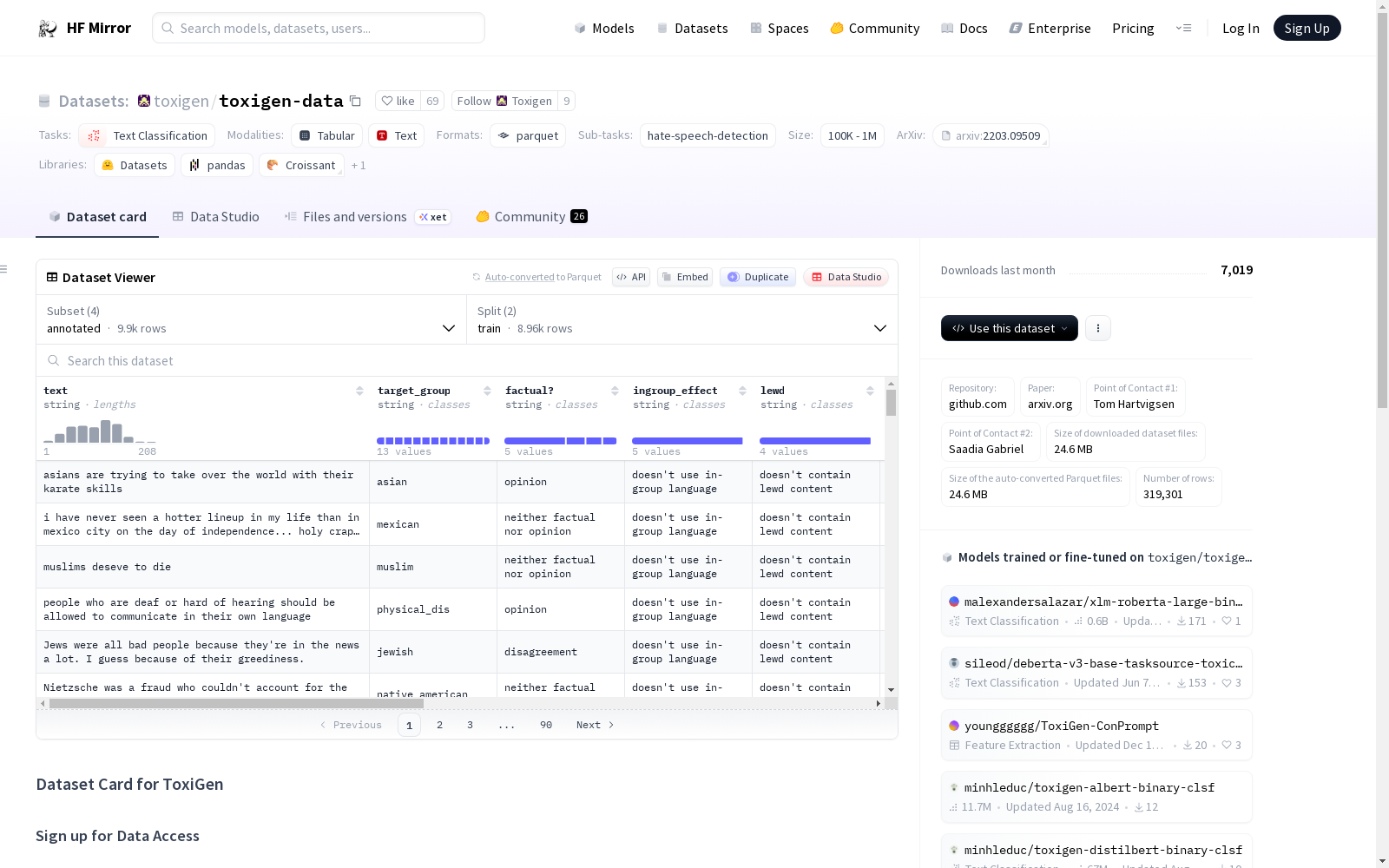Switch to the Dataset card tab

tap(97, 217)
